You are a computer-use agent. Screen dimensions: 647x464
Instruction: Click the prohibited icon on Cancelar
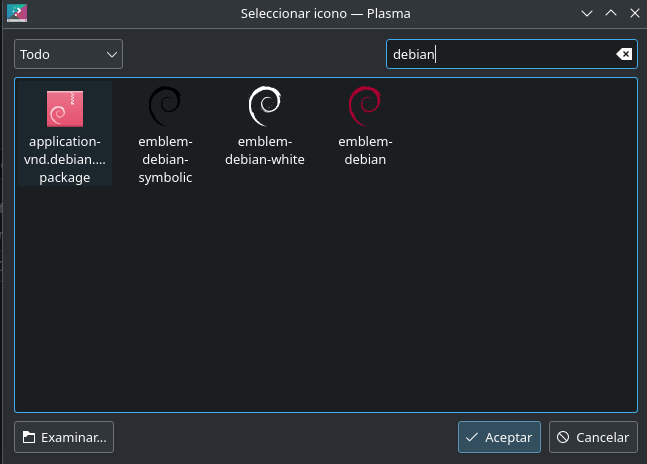[563, 437]
